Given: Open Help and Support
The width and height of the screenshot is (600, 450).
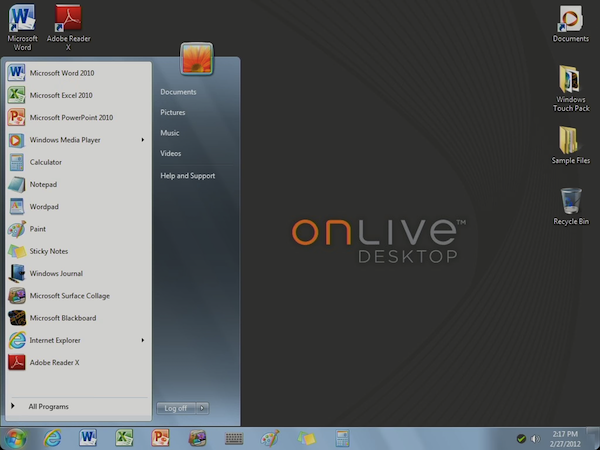Looking at the screenshot, I should click(188, 176).
